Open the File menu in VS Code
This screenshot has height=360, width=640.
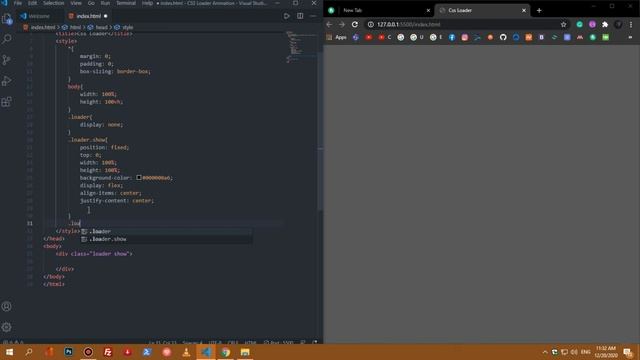18,3
